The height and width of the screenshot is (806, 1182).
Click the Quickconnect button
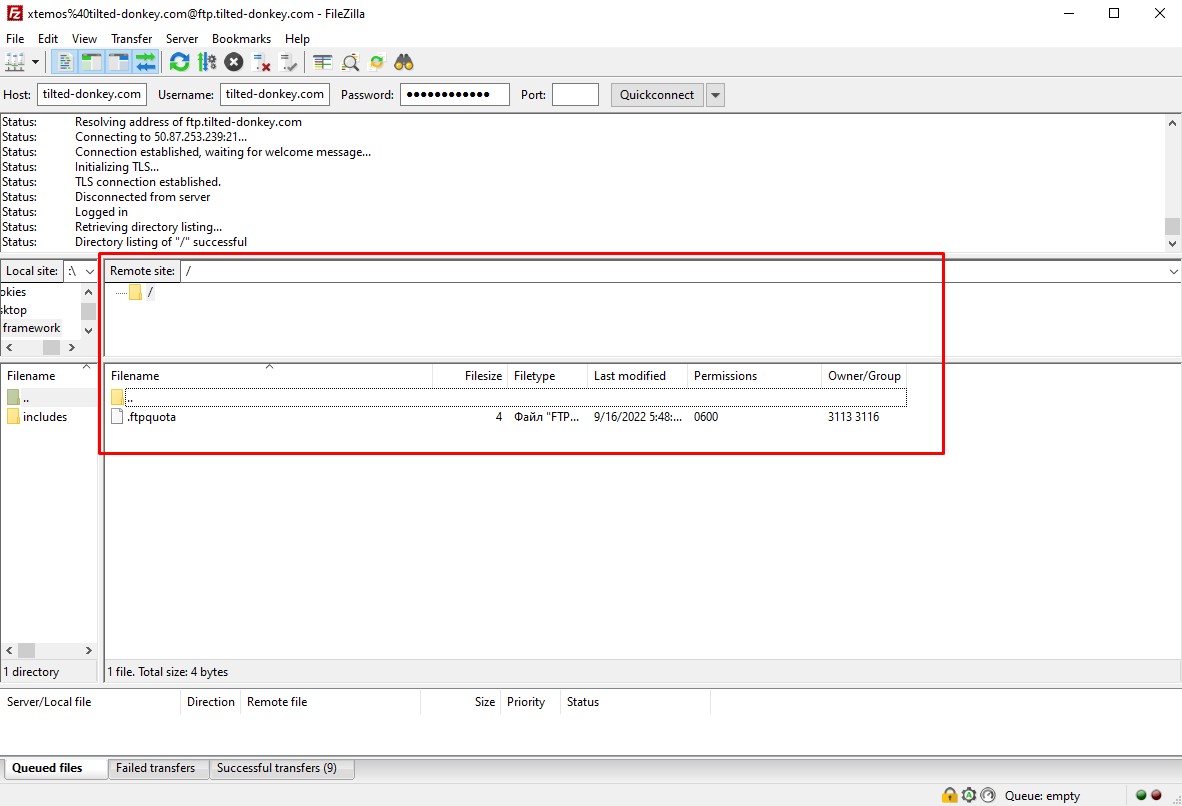(x=657, y=94)
